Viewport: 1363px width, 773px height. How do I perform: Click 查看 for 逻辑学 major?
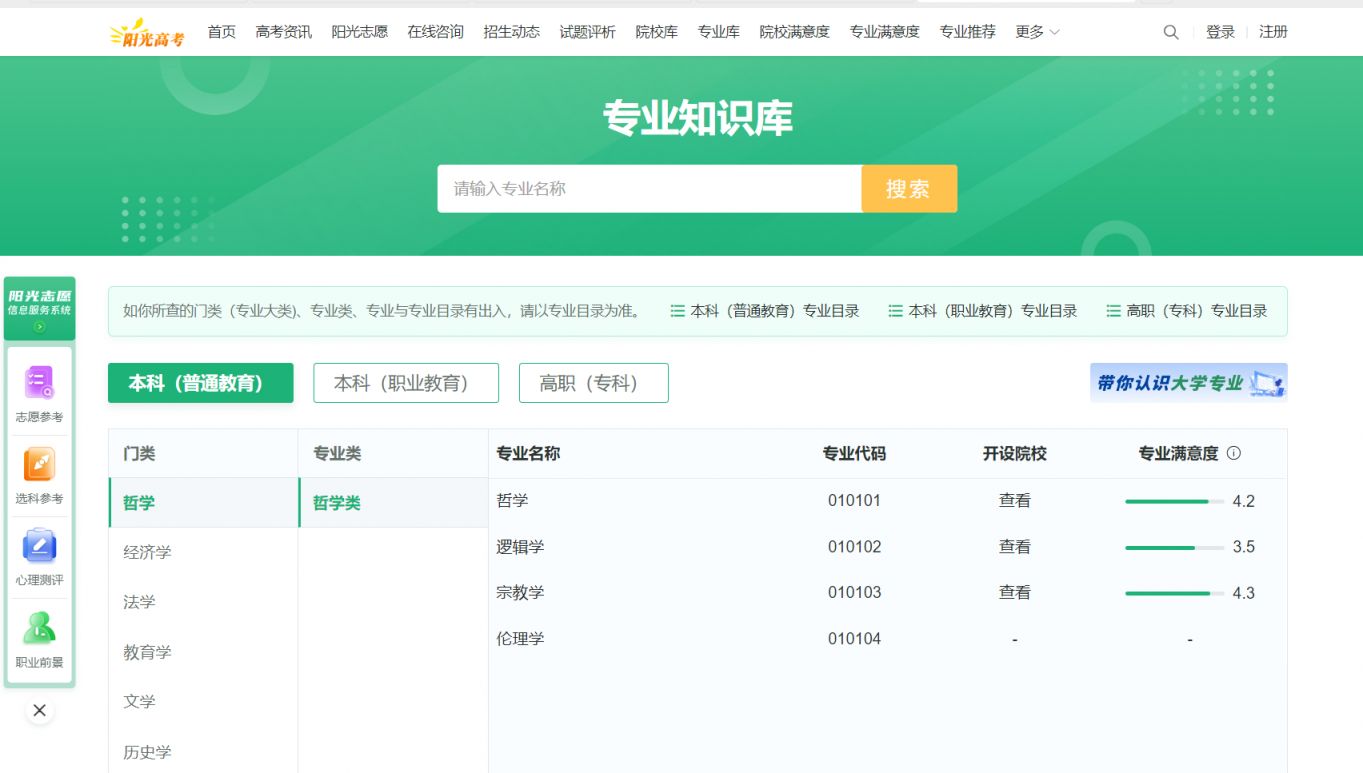[x=1014, y=547]
